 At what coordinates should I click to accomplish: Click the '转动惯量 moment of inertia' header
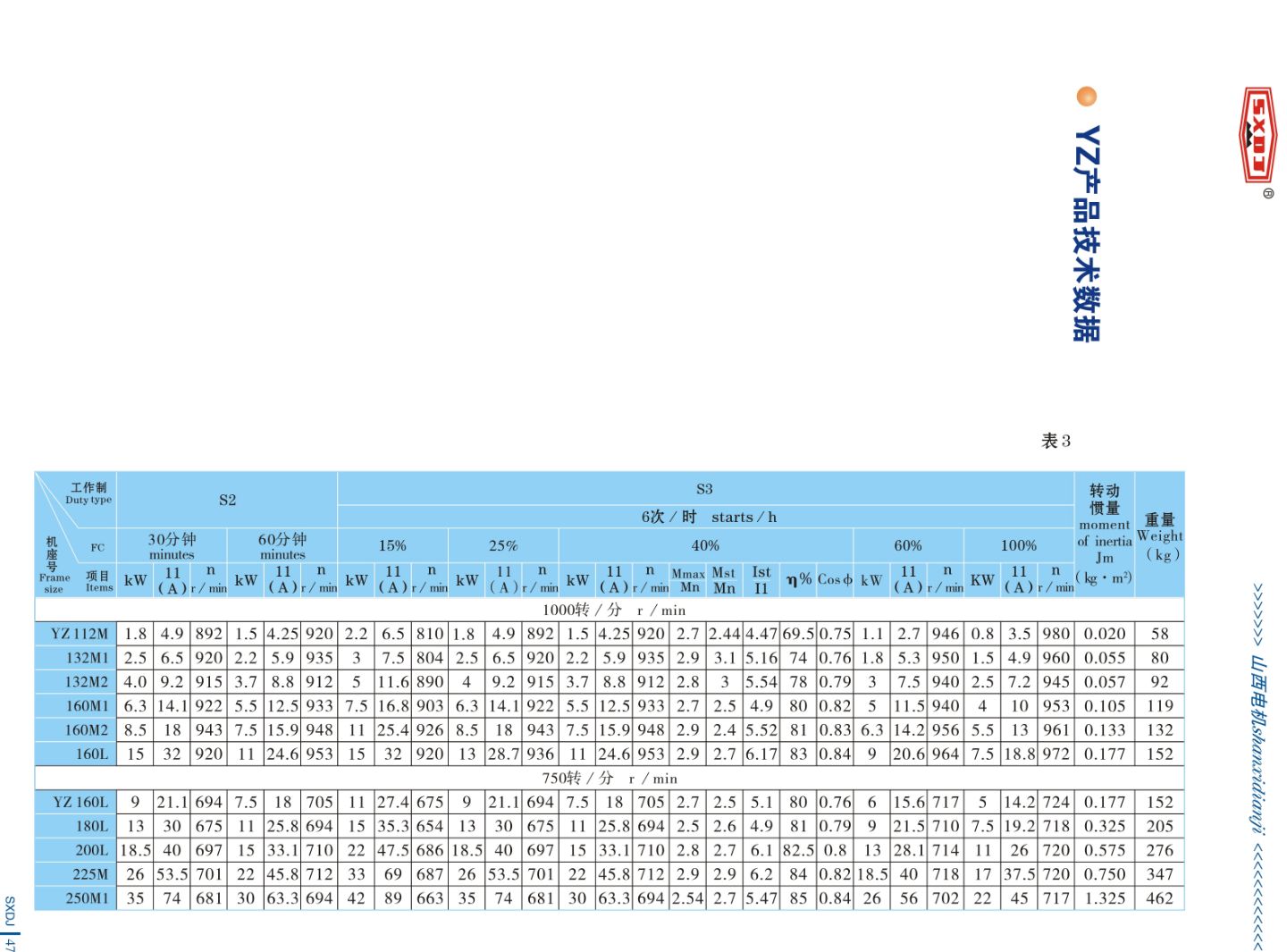point(1105,534)
